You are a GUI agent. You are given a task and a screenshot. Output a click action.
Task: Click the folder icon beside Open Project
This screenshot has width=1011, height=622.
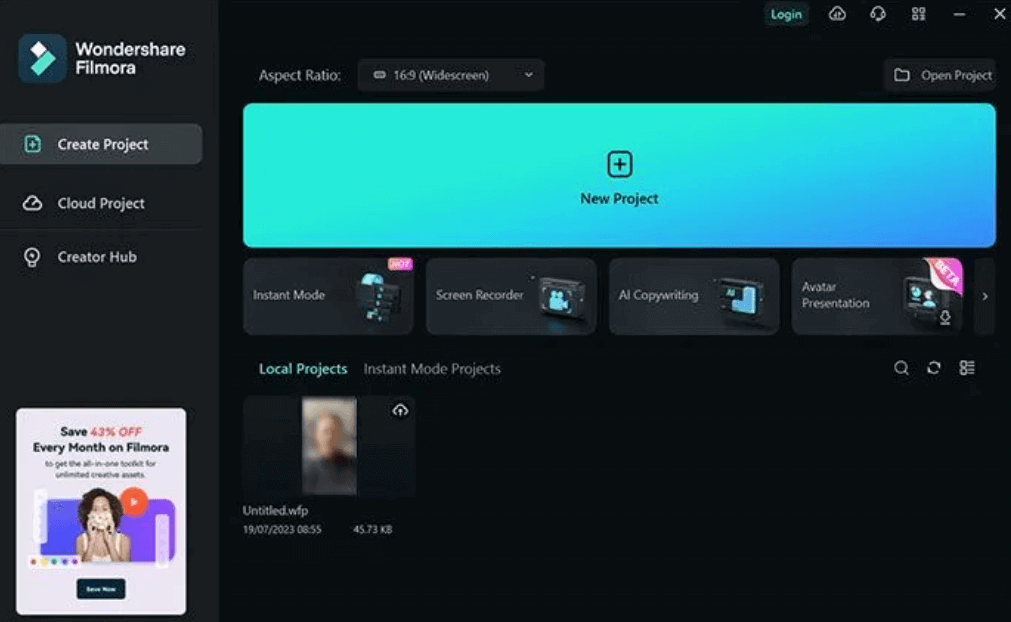pos(902,75)
